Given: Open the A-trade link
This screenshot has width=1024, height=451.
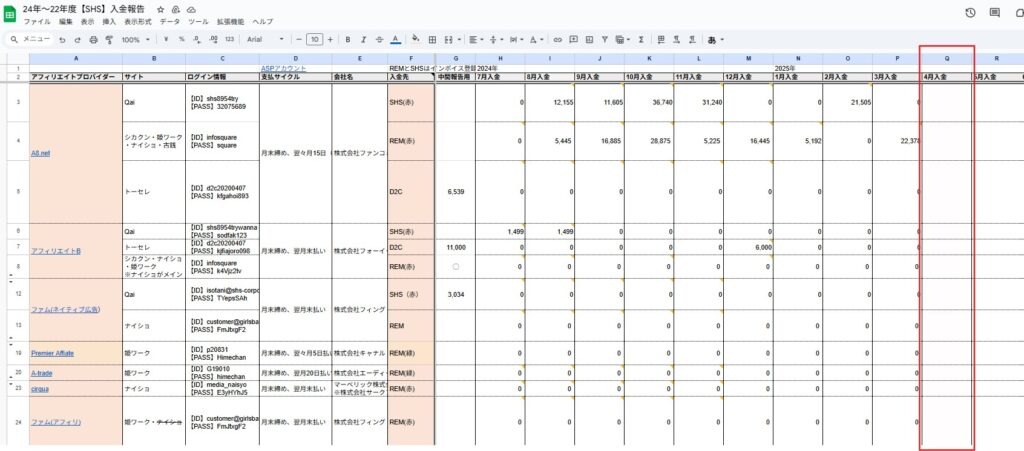Looking at the screenshot, I should (42, 373).
